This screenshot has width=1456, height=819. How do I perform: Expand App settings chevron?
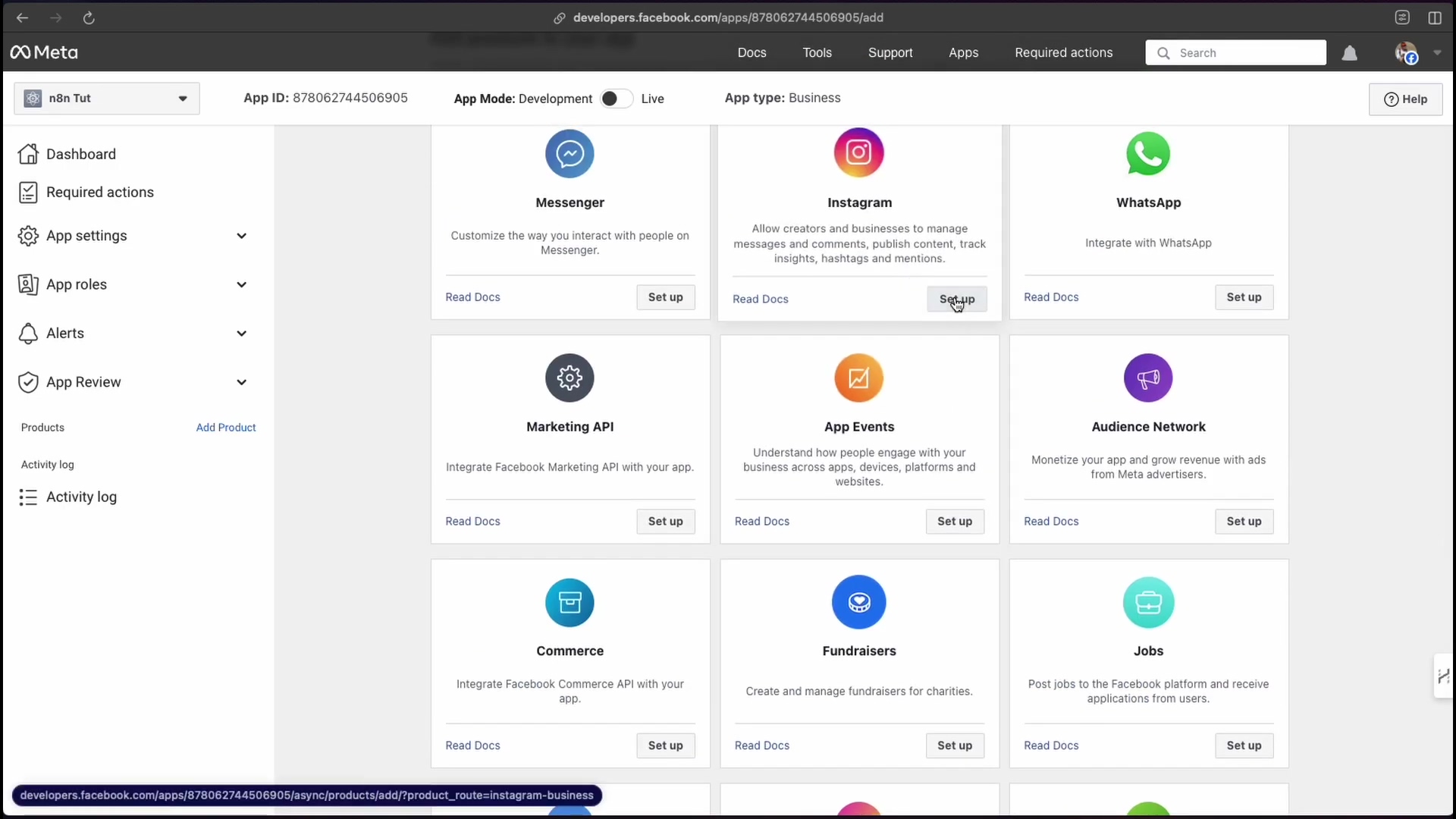(x=241, y=236)
